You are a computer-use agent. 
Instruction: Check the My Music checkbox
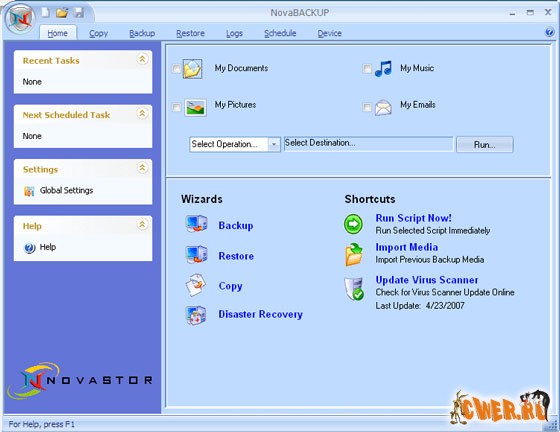click(x=367, y=68)
